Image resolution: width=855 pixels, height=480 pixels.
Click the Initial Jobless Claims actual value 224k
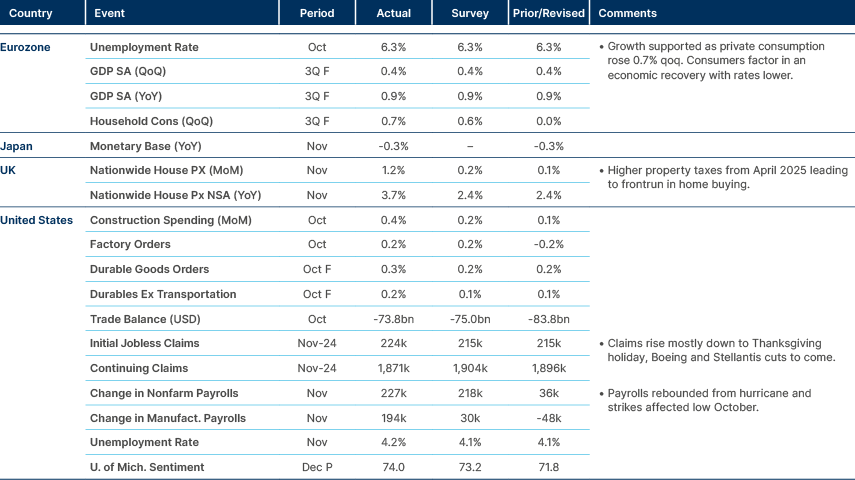point(394,343)
